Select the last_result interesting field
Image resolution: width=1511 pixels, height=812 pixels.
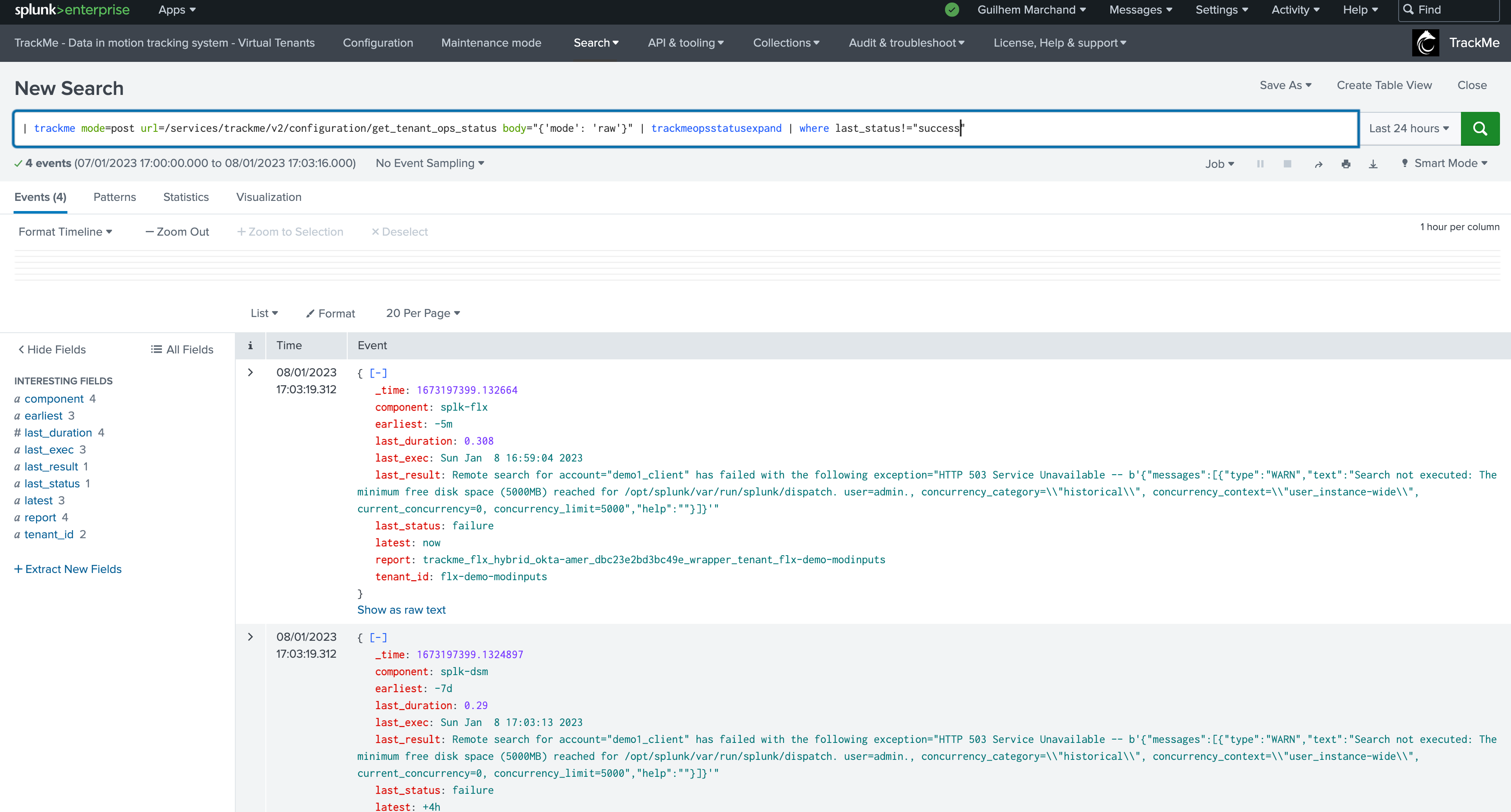tap(51, 467)
